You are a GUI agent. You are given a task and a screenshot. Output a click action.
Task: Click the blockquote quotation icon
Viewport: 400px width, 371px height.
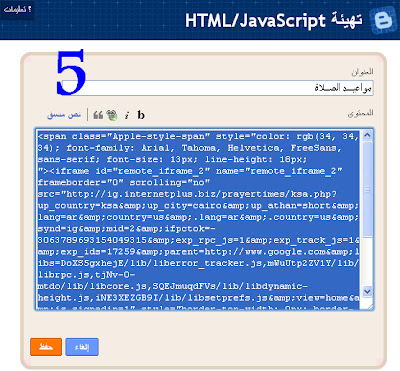click(x=98, y=115)
